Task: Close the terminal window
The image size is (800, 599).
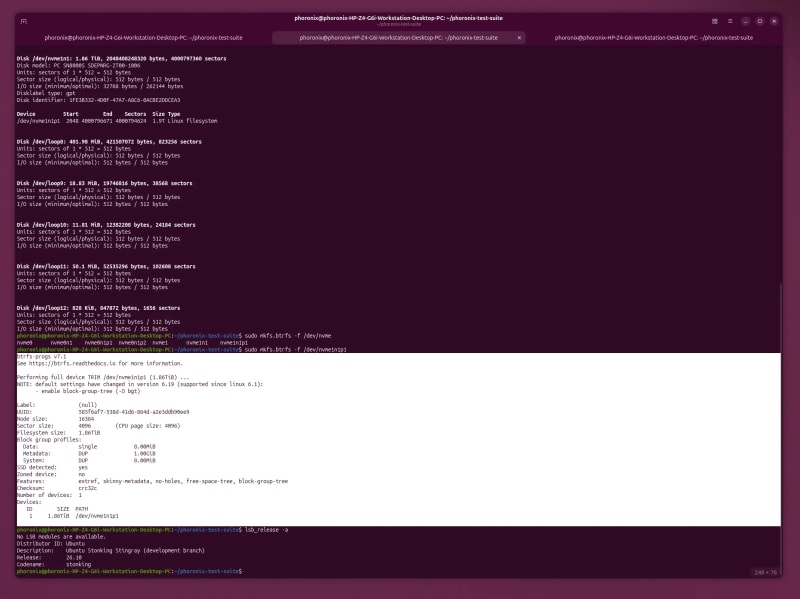Action: click(x=774, y=21)
